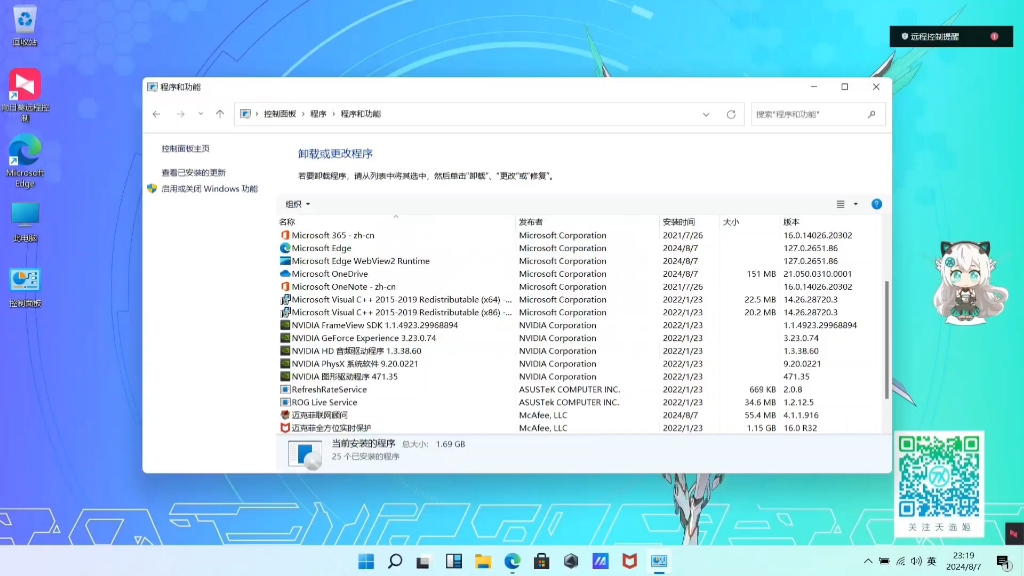Expand the address bar dropdown chevron
The width and height of the screenshot is (1024, 576).
tap(705, 113)
